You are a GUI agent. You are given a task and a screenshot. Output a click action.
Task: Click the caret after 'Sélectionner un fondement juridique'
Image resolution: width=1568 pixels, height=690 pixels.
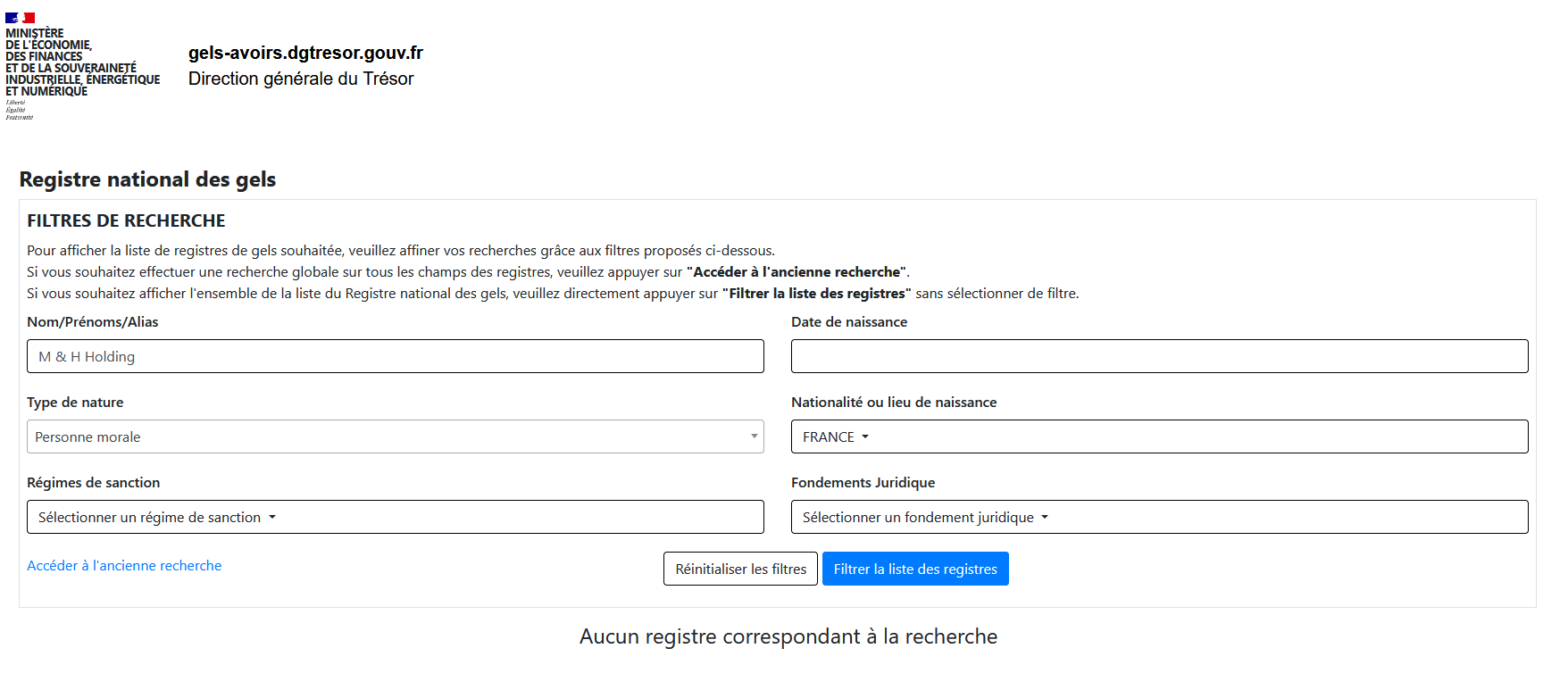pyautogui.click(x=1045, y=517)
